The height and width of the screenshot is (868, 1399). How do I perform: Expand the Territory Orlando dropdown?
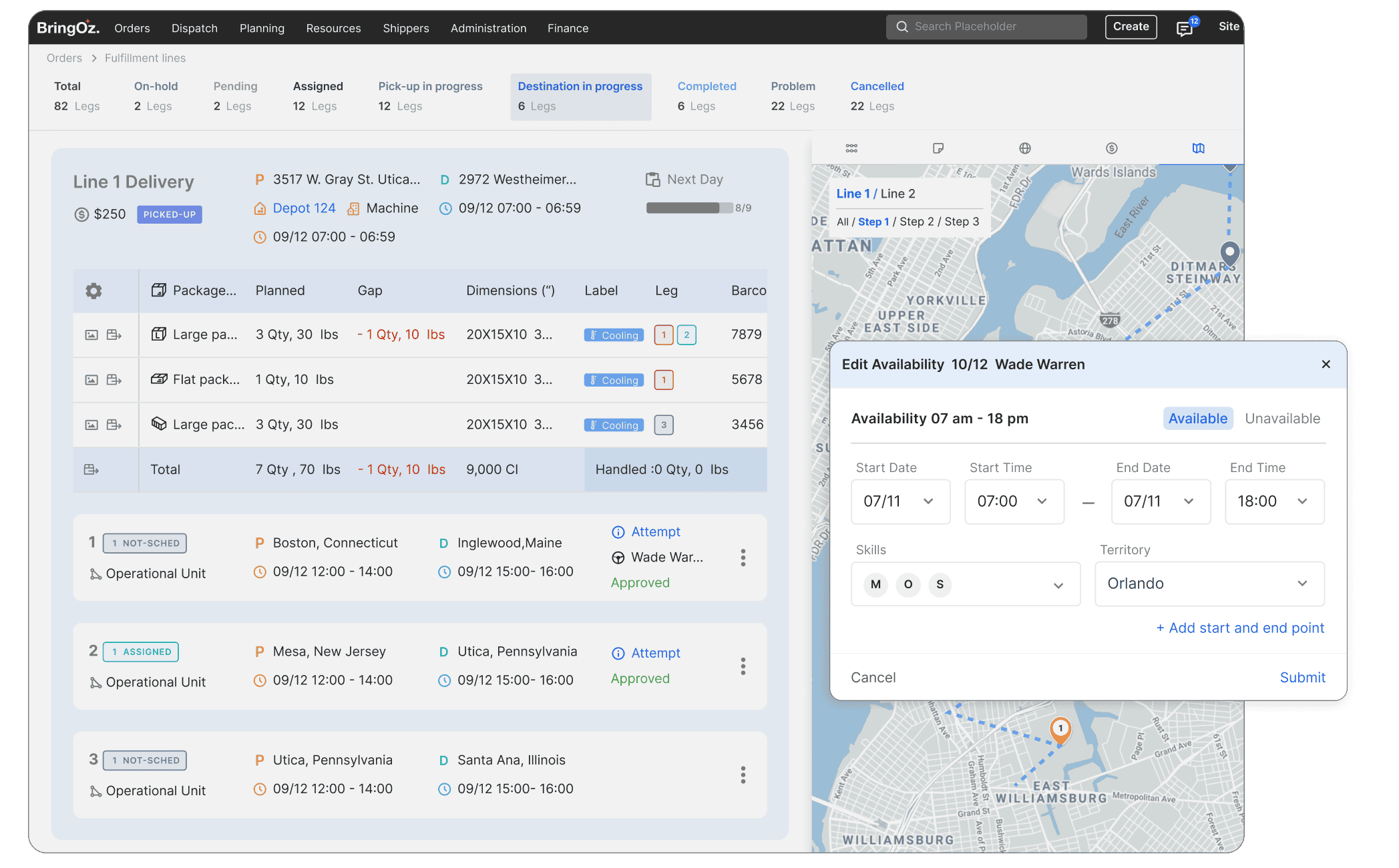tap(1209, 584)
